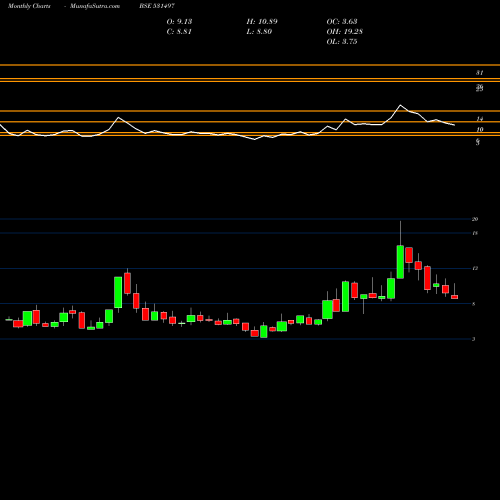This screenshot has width=500, height=500.
Task: Click the last red candle on the right
Action: coord(455,297)
